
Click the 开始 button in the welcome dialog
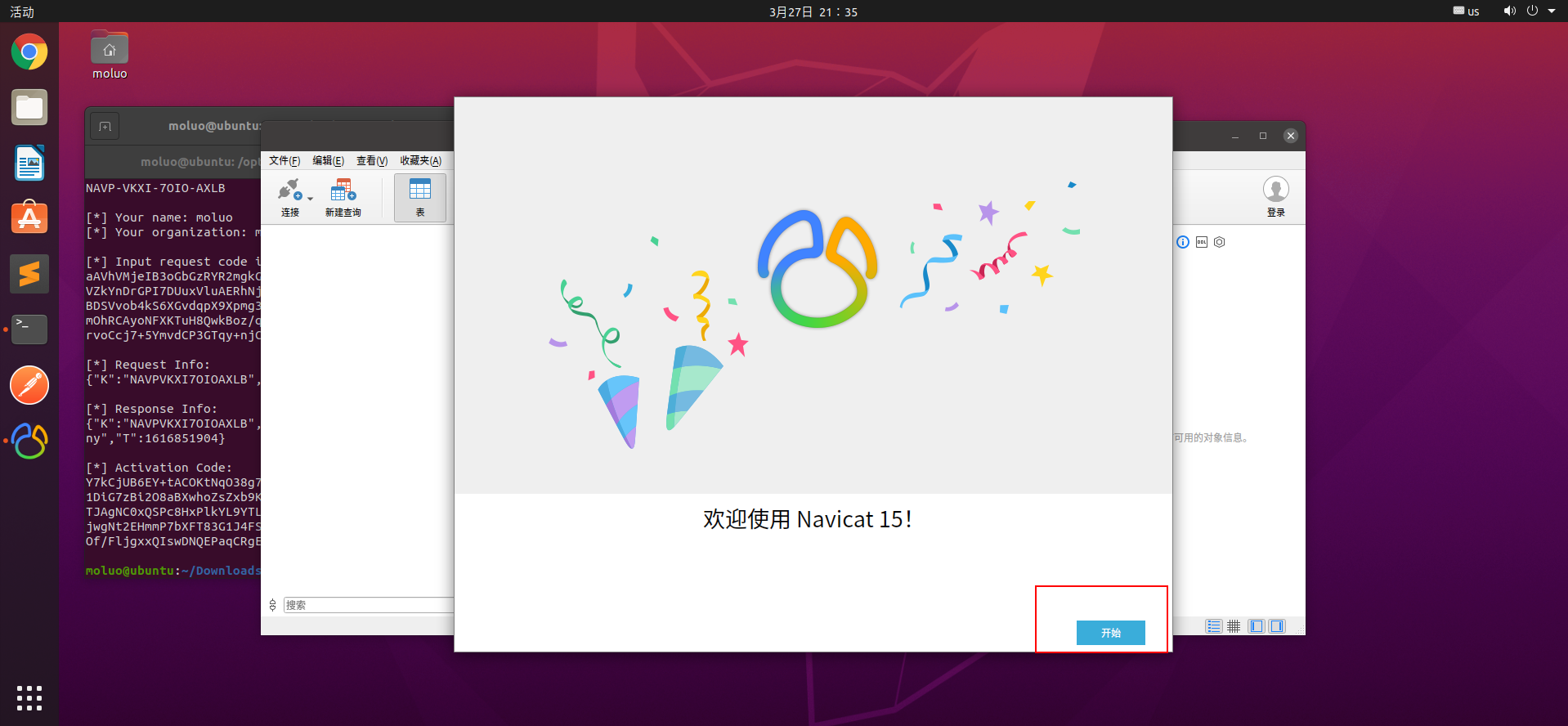(x=1110, y=633)
